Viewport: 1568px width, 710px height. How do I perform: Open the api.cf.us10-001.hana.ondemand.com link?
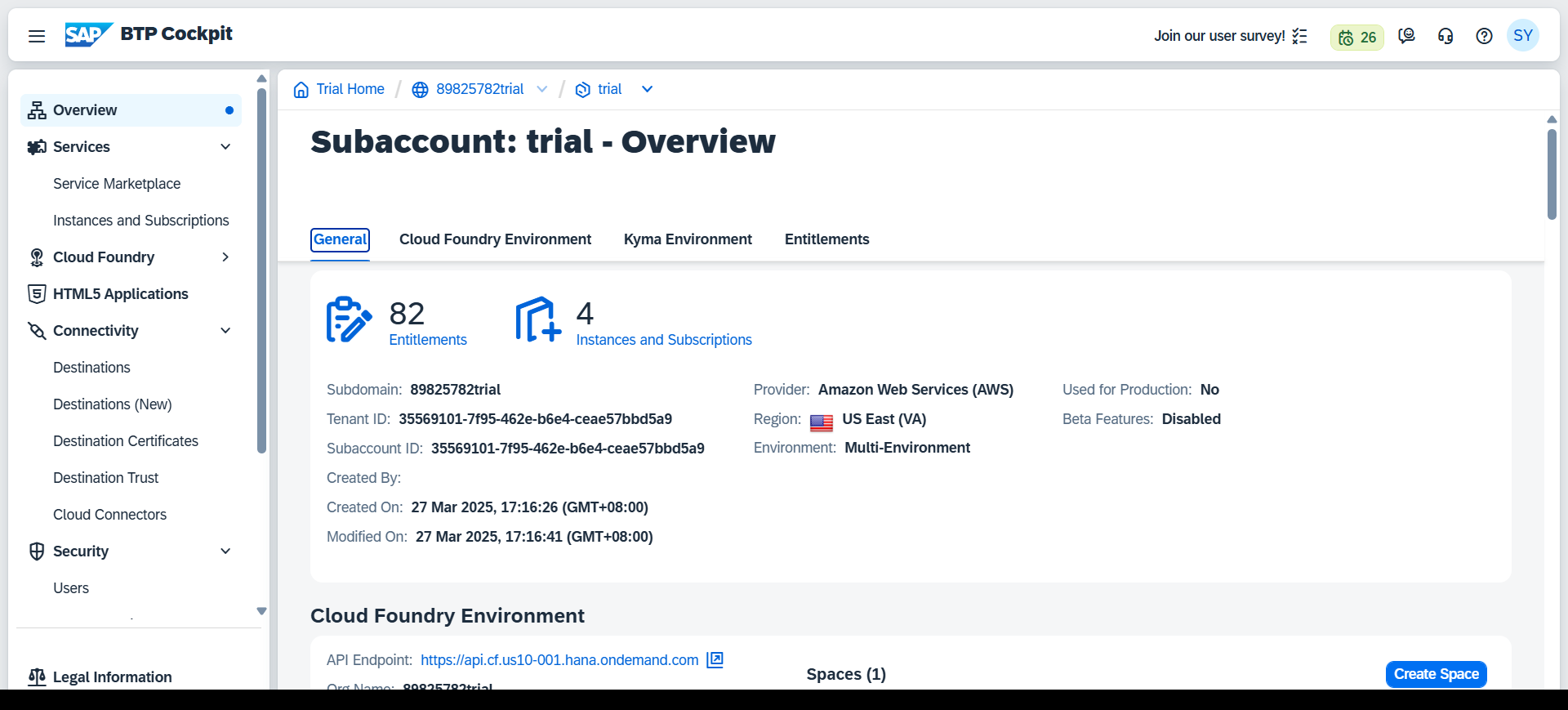point(559,660)
